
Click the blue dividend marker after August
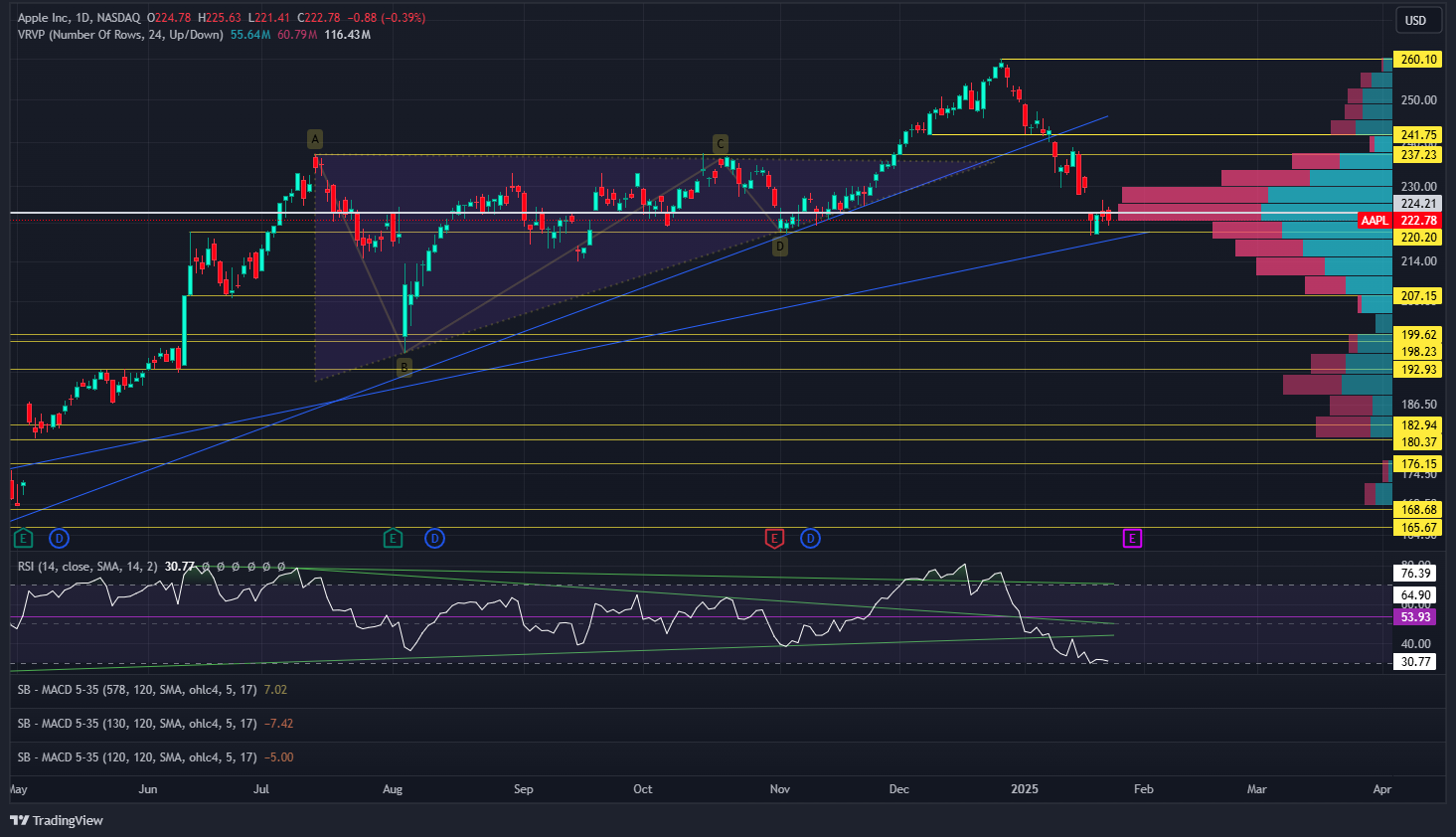click(x=434, y=539)
